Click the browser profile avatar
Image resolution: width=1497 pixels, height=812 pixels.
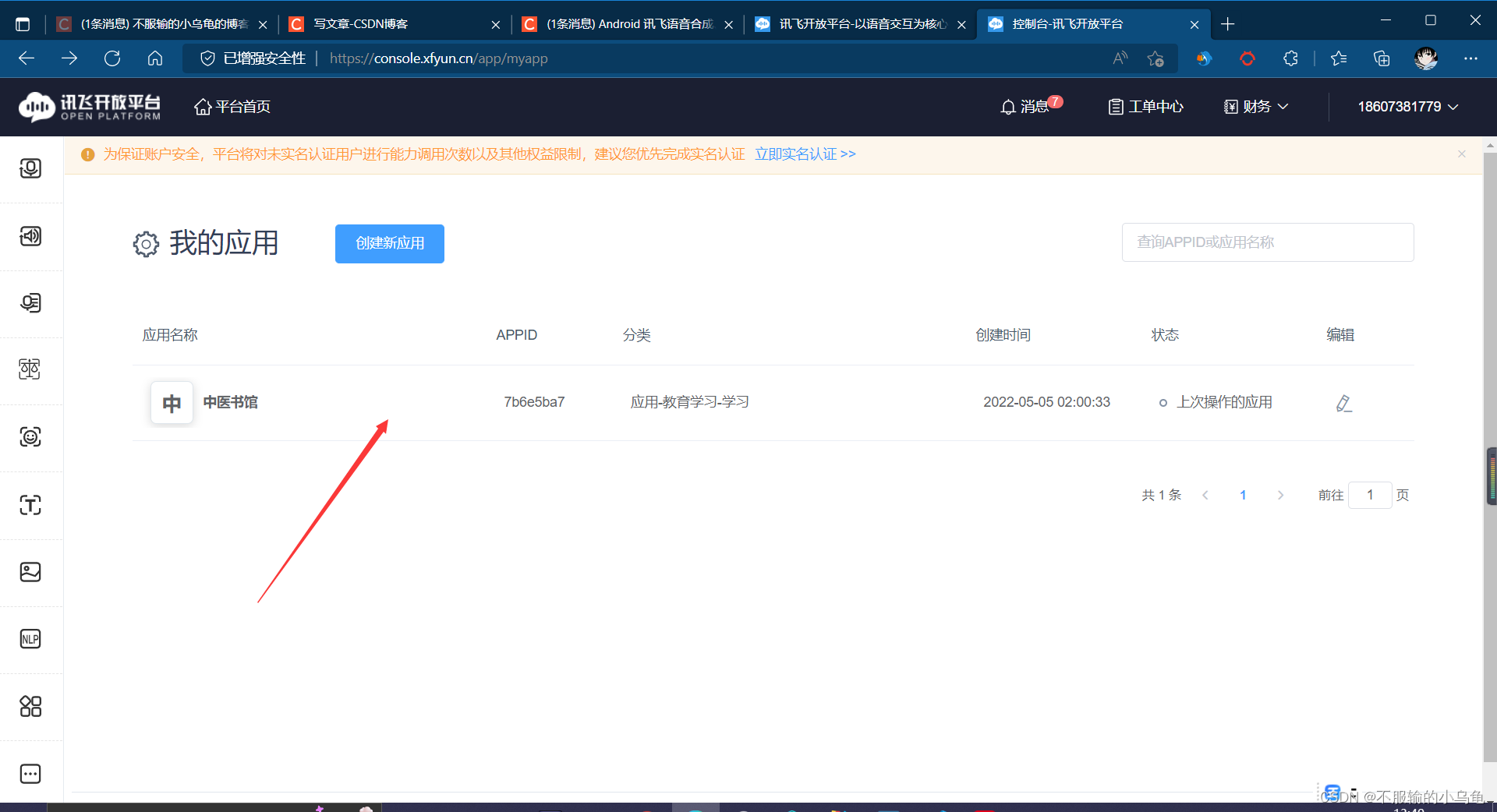(1426, 58)
